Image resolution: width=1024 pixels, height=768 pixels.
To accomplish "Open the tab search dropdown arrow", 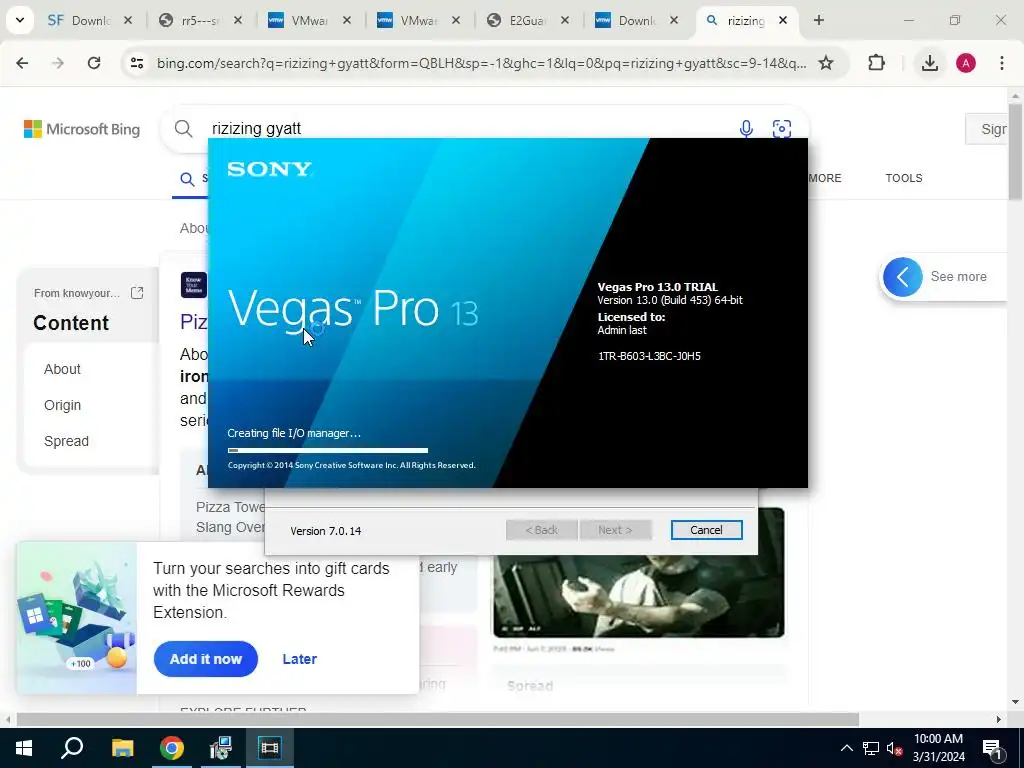I will tap(20, 20).
